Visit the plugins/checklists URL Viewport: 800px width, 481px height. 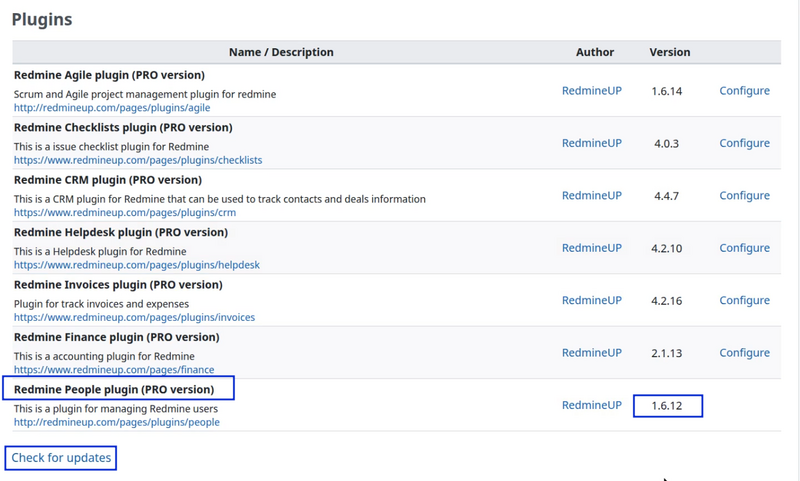138,160
